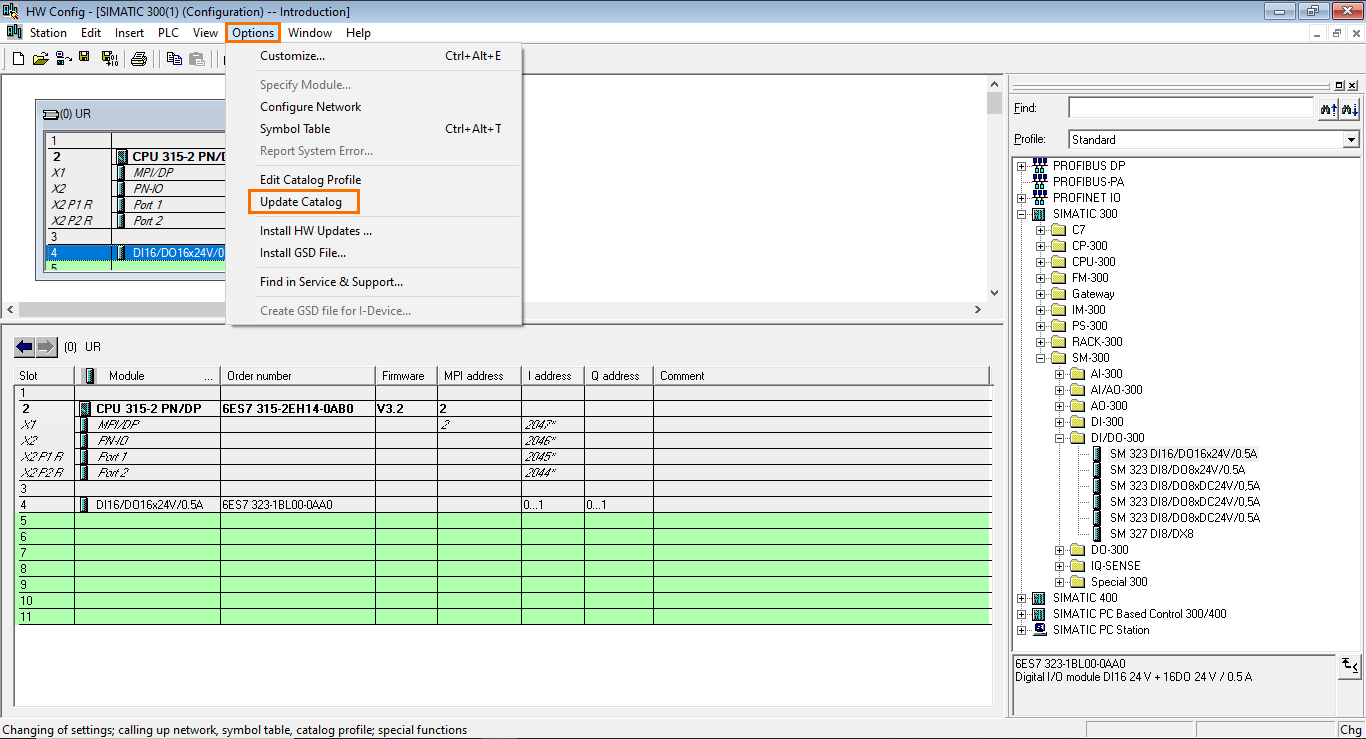The image size is (1366, 739).
Task: Select slot 4 DI16/DO16x24V/0.5A table row
Action: 505,505
